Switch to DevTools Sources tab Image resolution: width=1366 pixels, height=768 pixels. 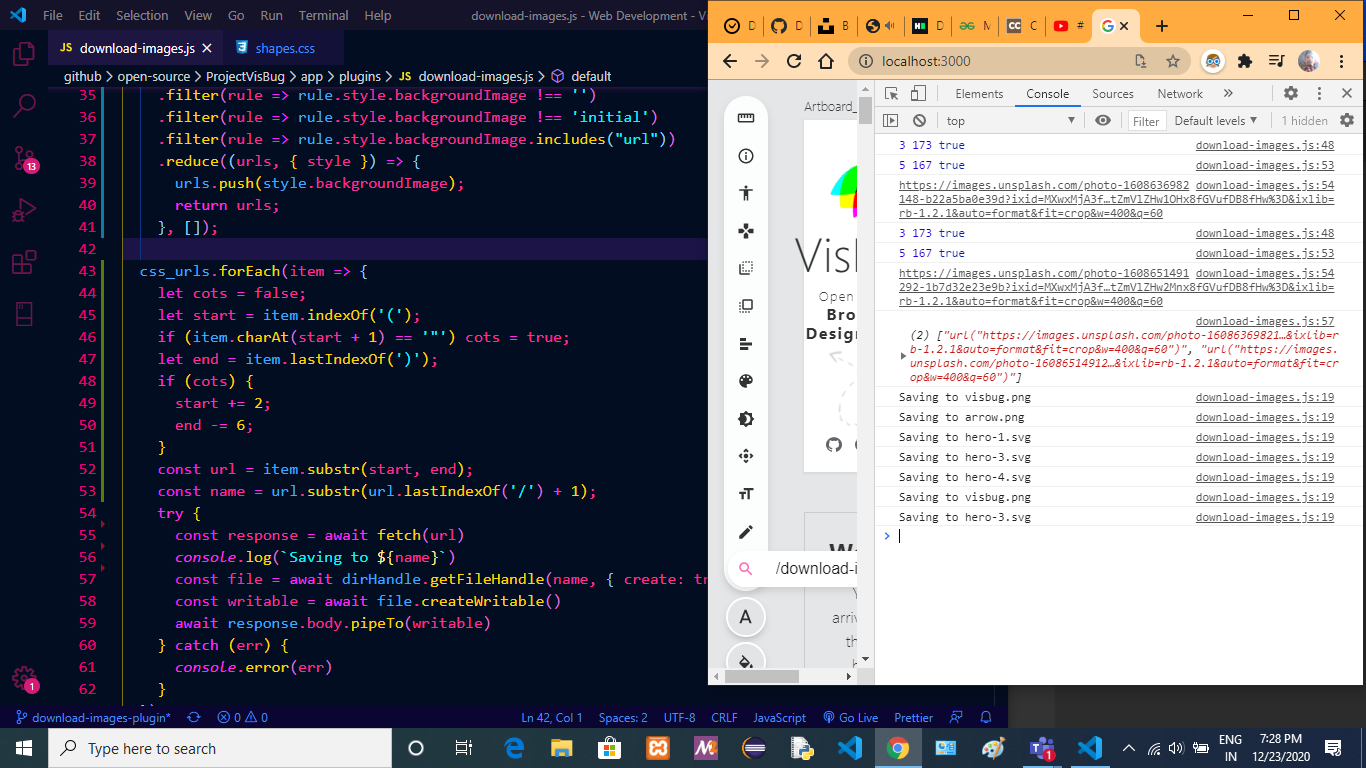tap(1112, 93)
